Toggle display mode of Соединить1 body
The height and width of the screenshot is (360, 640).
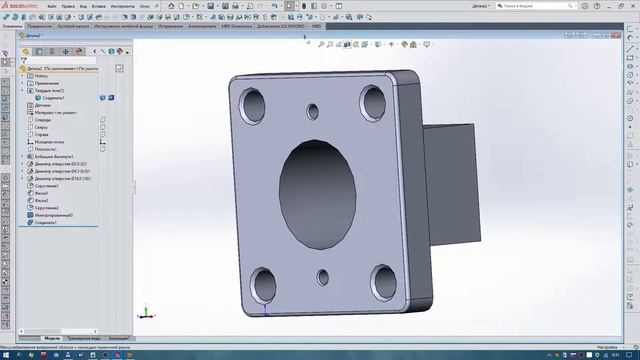[111, 98]
